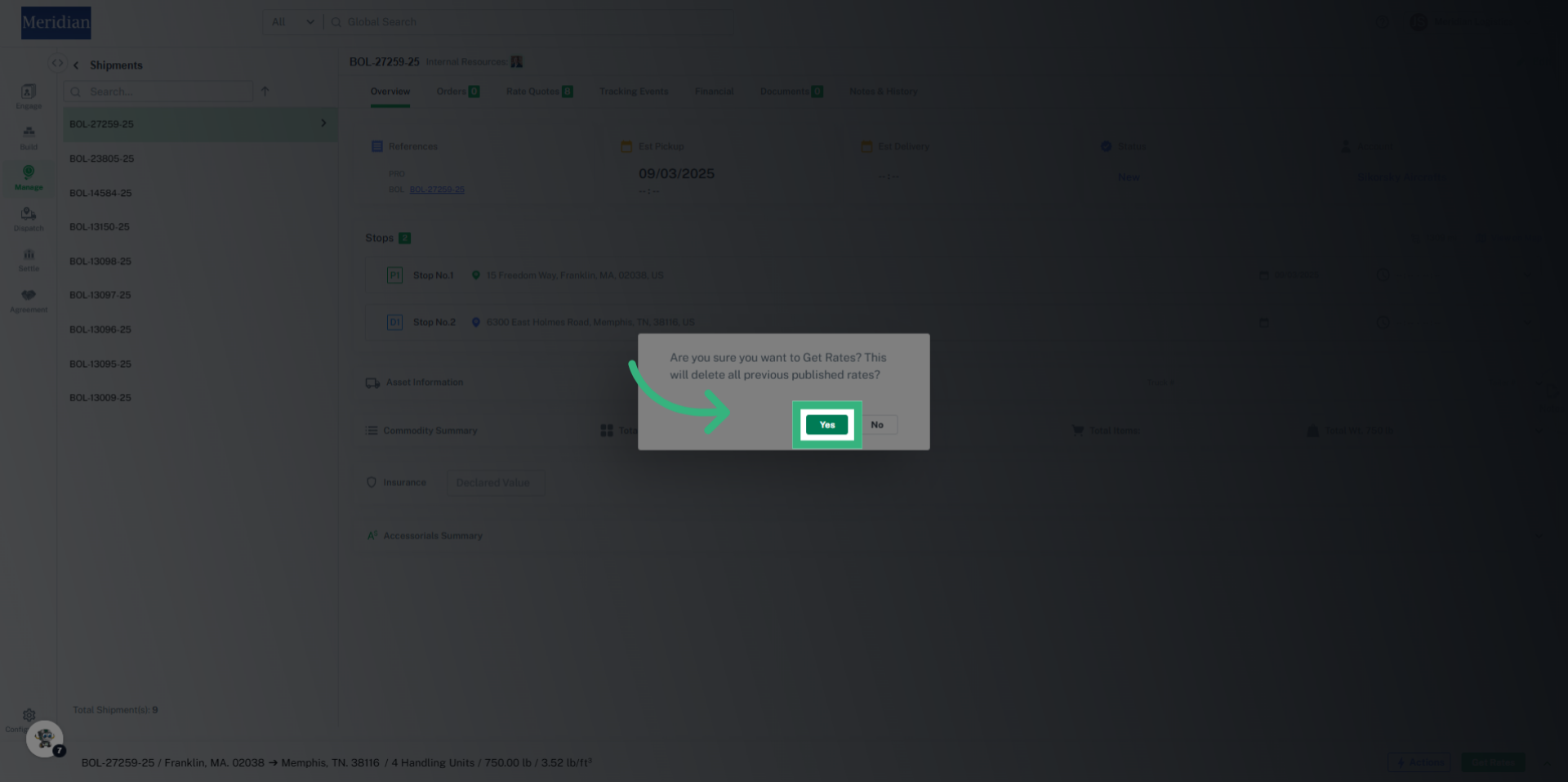The image size is (1568, 782).
Task: Click the Stop No.1 date calendar icon
Action: (1264, 275)
